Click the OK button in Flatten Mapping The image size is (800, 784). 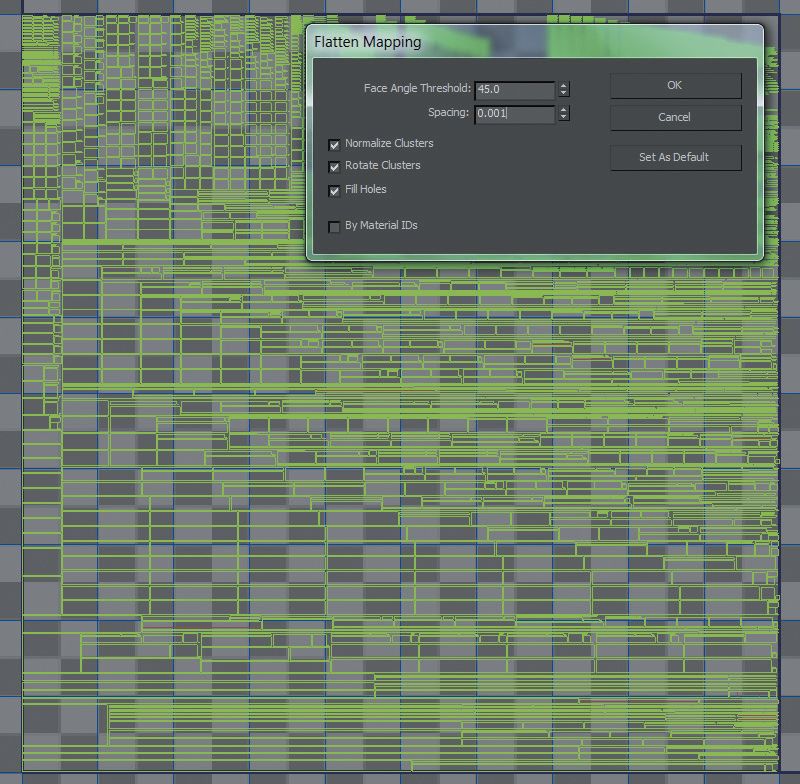[676, 86]
